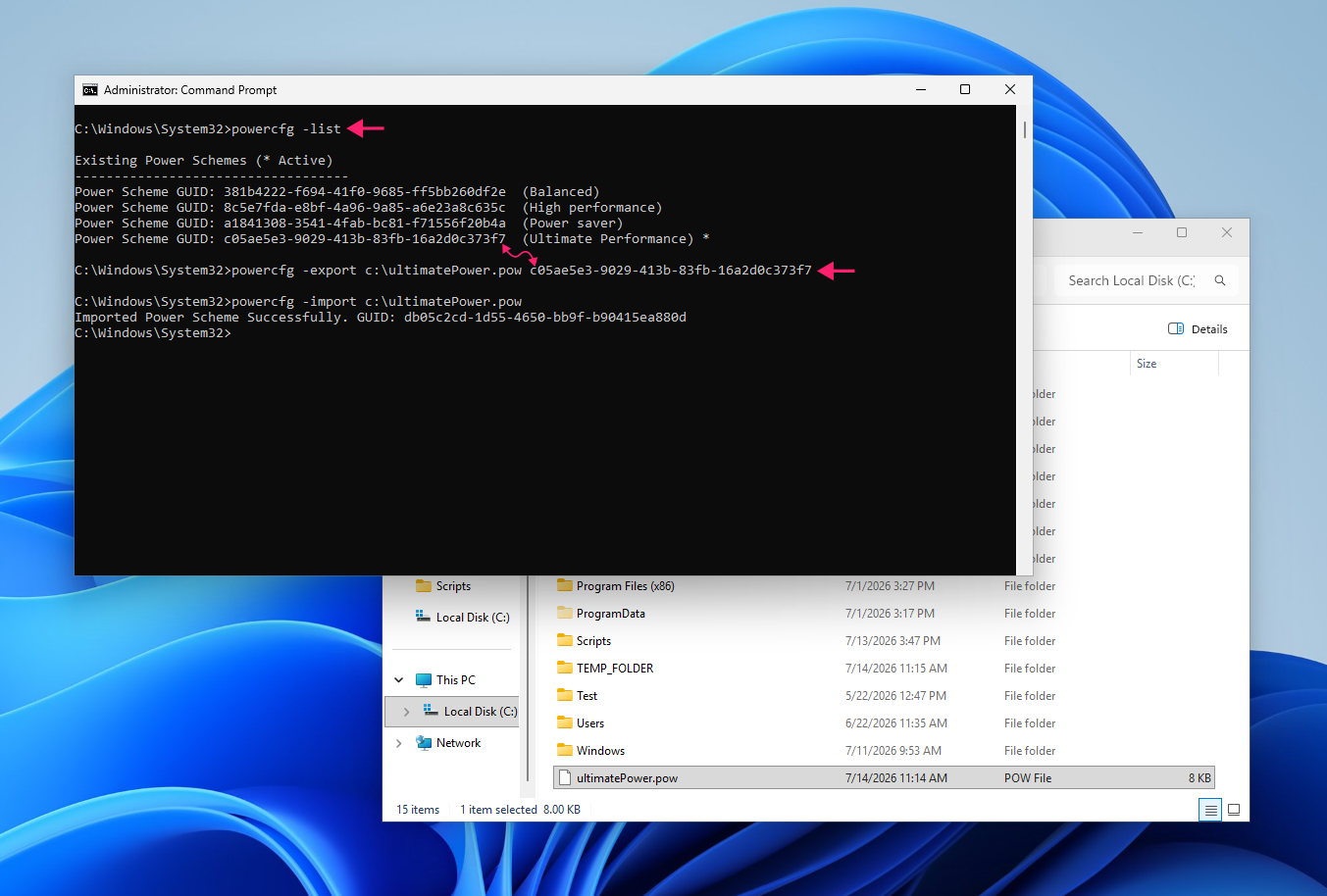Click the 7/13/2026 3:47 PM date cell

point(893,641)
